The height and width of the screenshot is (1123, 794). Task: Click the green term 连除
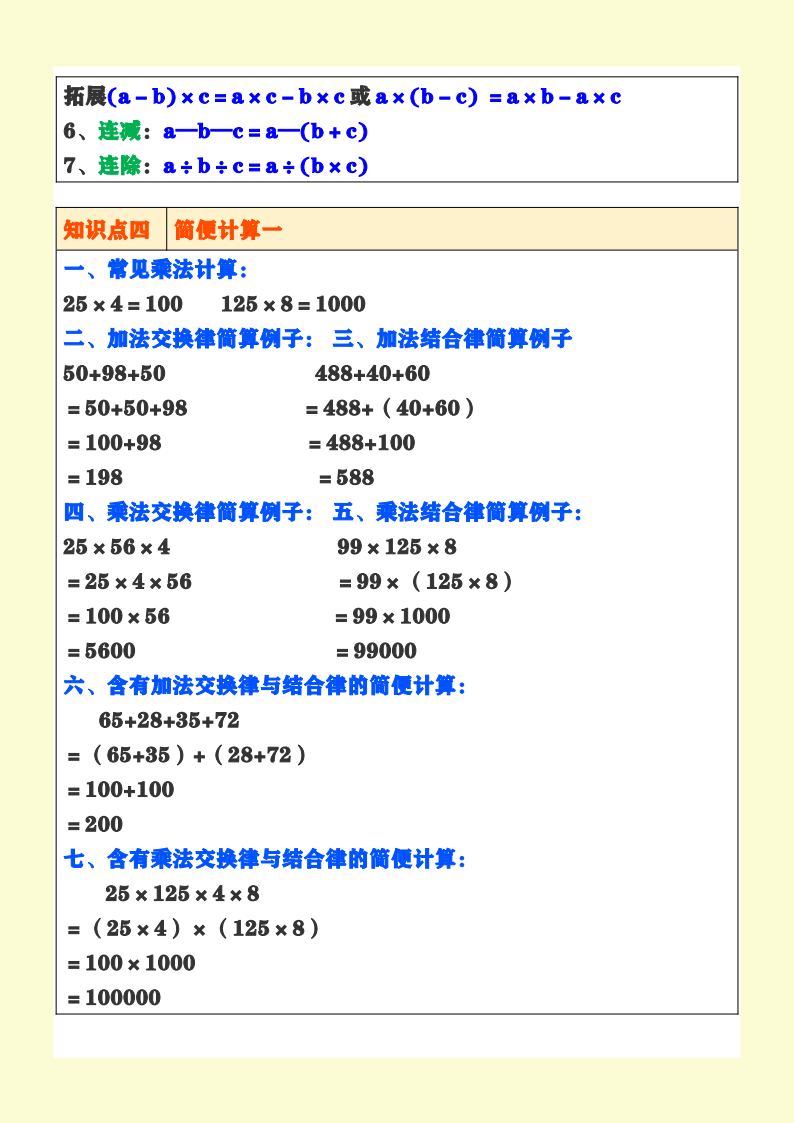(x=120, y=165)
